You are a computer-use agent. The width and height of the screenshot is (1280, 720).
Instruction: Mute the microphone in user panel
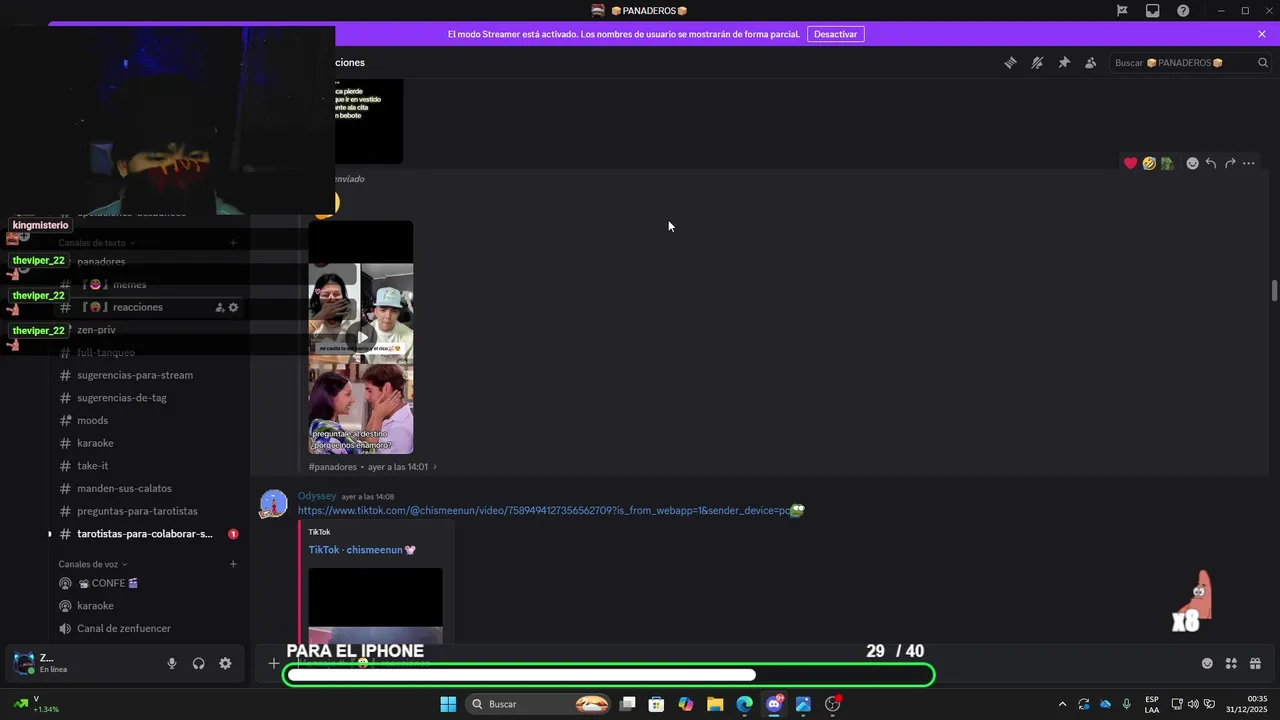pos(172,663)
